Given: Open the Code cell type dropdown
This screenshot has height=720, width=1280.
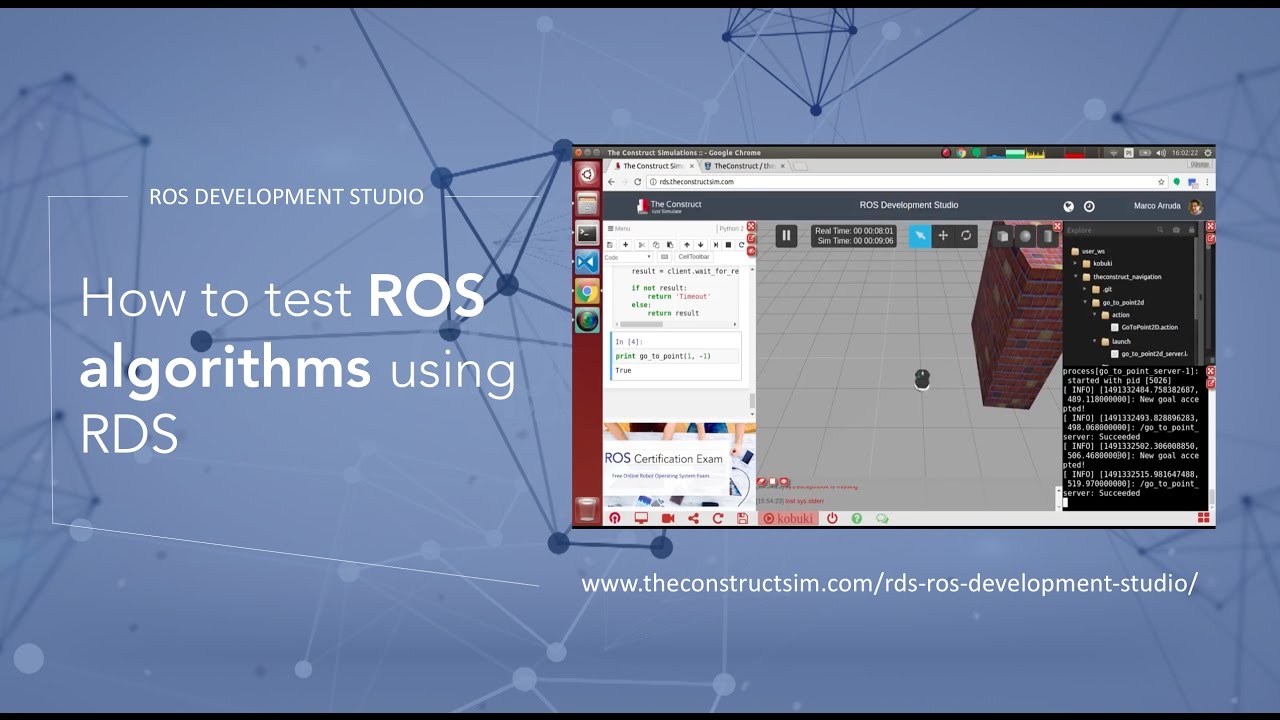Looking at the screenshot, I should (x=628, y=257).
